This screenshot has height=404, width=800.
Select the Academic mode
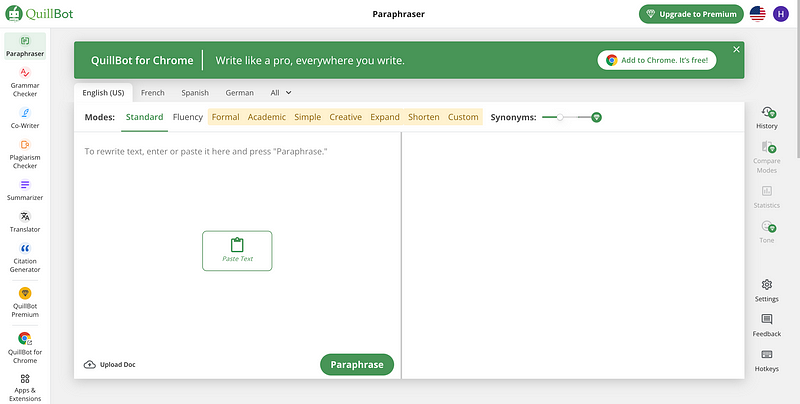point(267,117)
